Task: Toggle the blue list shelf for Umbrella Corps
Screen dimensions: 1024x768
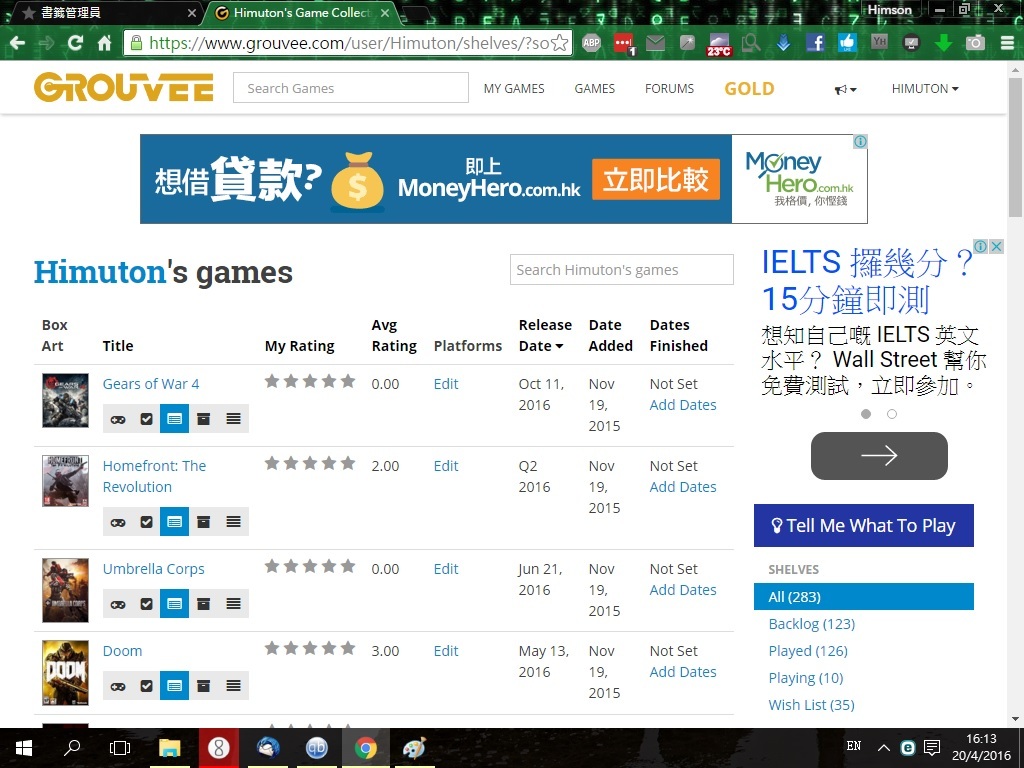Action: point(174,604)
